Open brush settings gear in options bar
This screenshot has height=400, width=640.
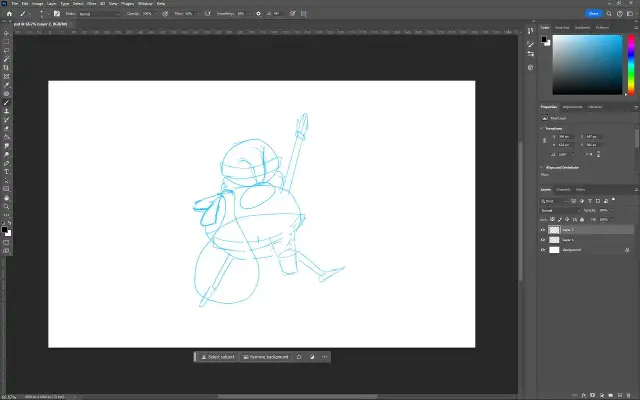coord(259,14)
